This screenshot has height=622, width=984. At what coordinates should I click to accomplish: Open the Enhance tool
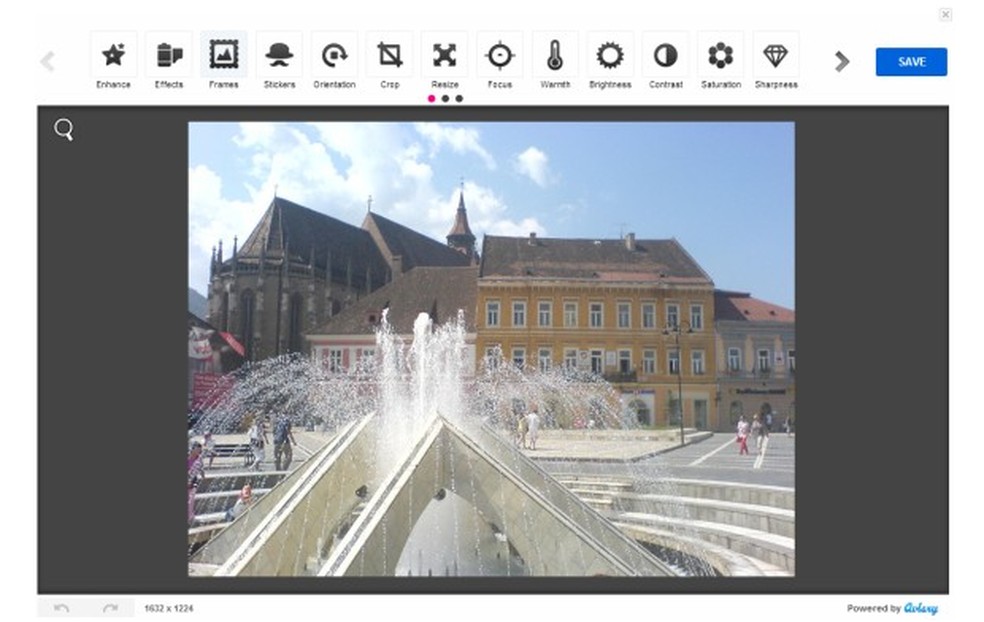[114, 61]
